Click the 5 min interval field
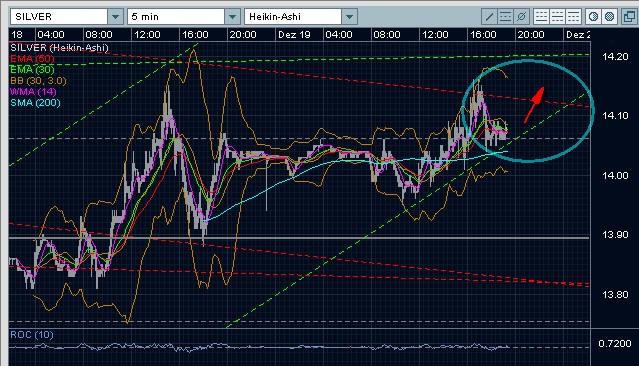 pyautogui.click(x=176, y=17)
